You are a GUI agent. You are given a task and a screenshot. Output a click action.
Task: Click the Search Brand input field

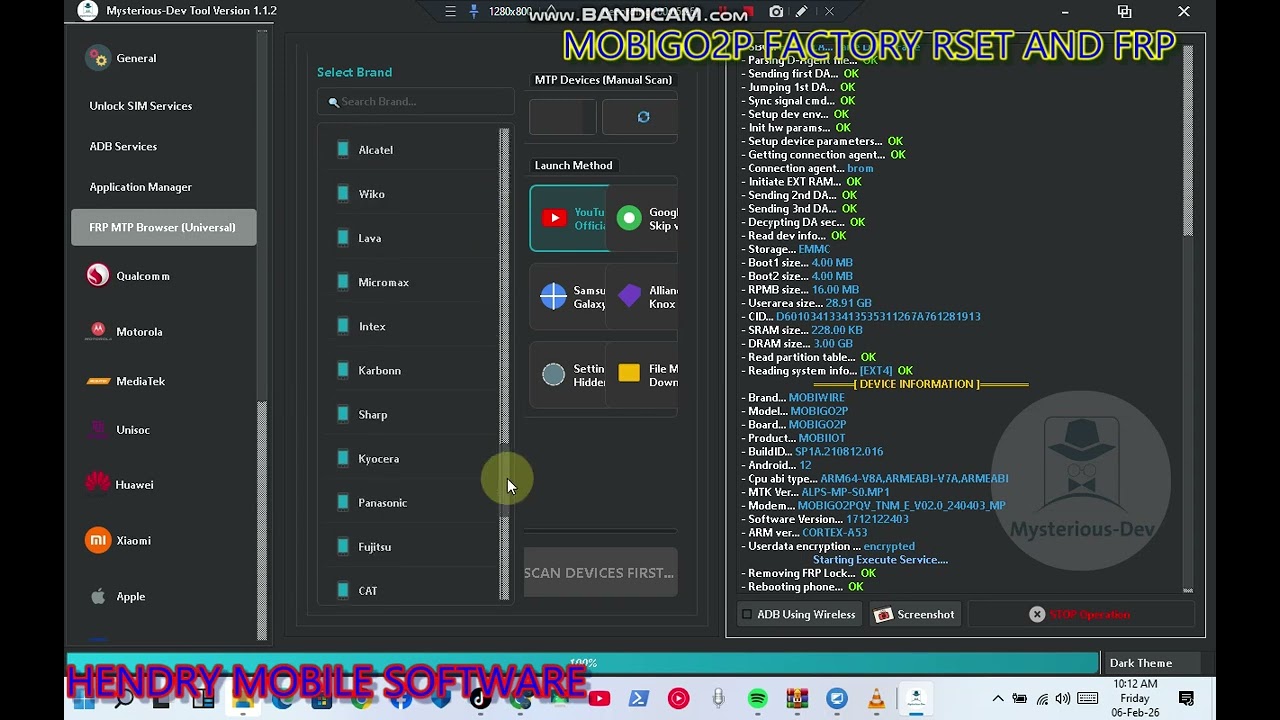[416, 101]
